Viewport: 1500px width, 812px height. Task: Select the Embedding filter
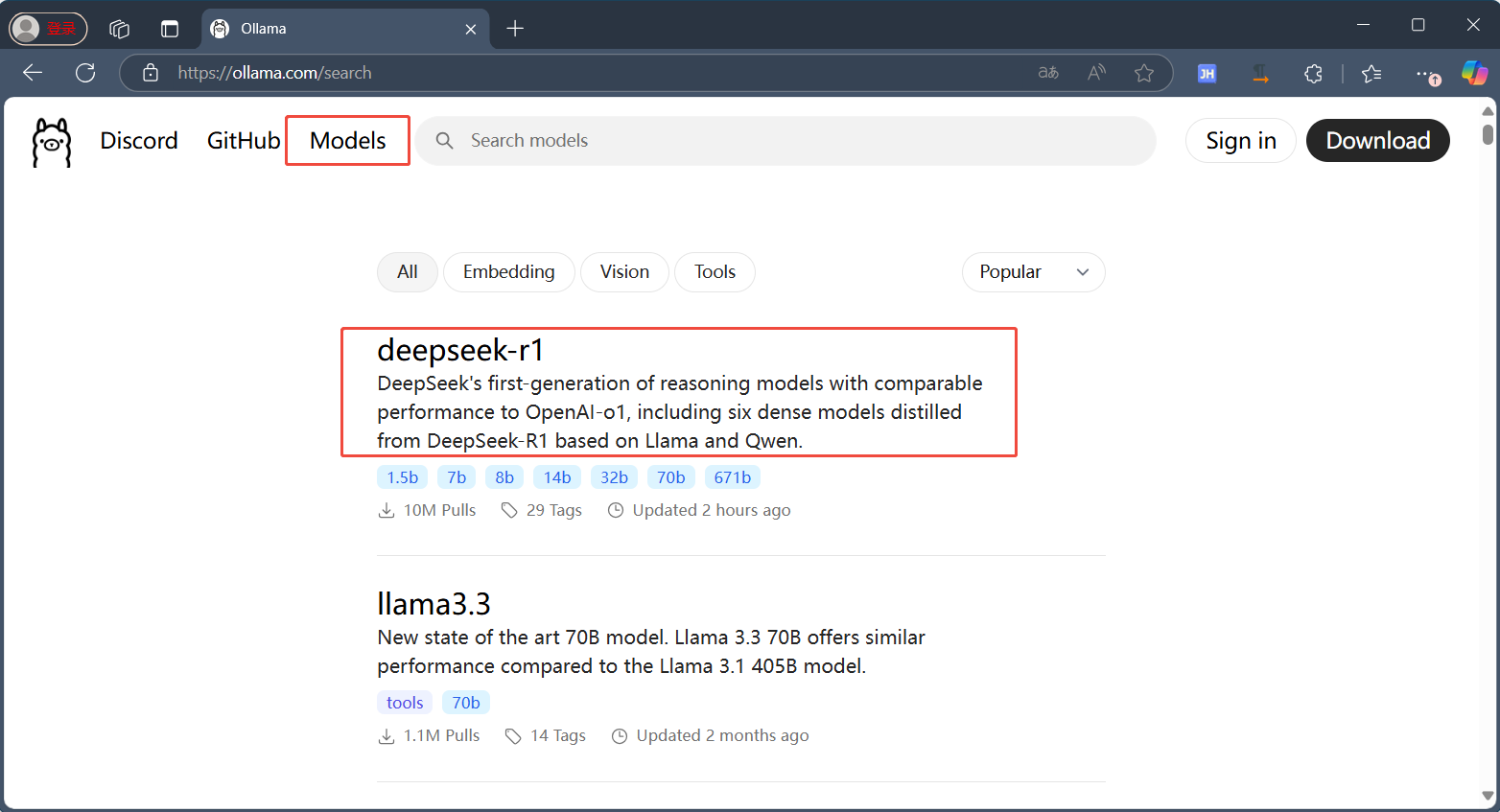click(x=508, y=272)
